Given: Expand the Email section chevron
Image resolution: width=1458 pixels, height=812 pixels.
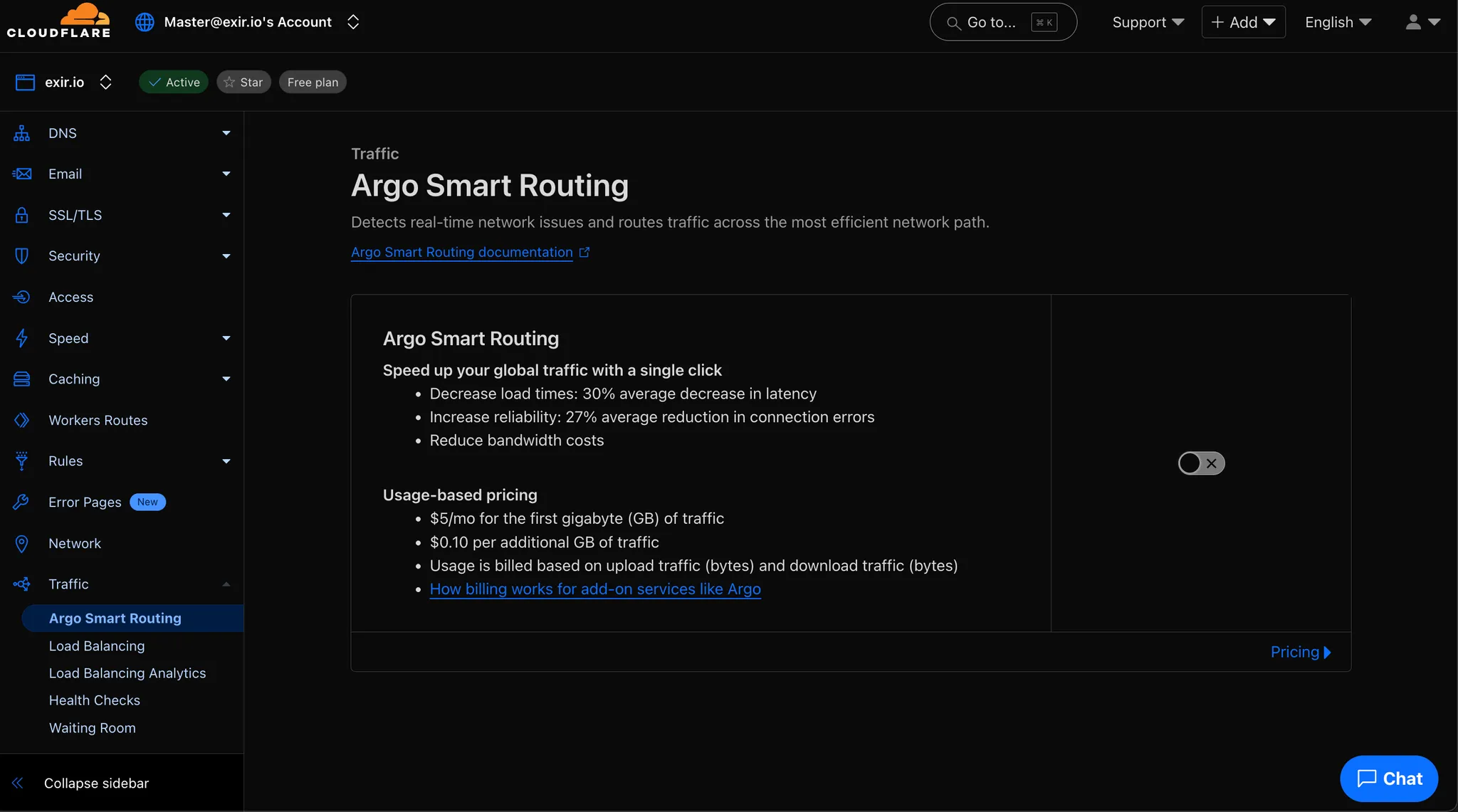Looking at the screenshot, I should [226, 174].
